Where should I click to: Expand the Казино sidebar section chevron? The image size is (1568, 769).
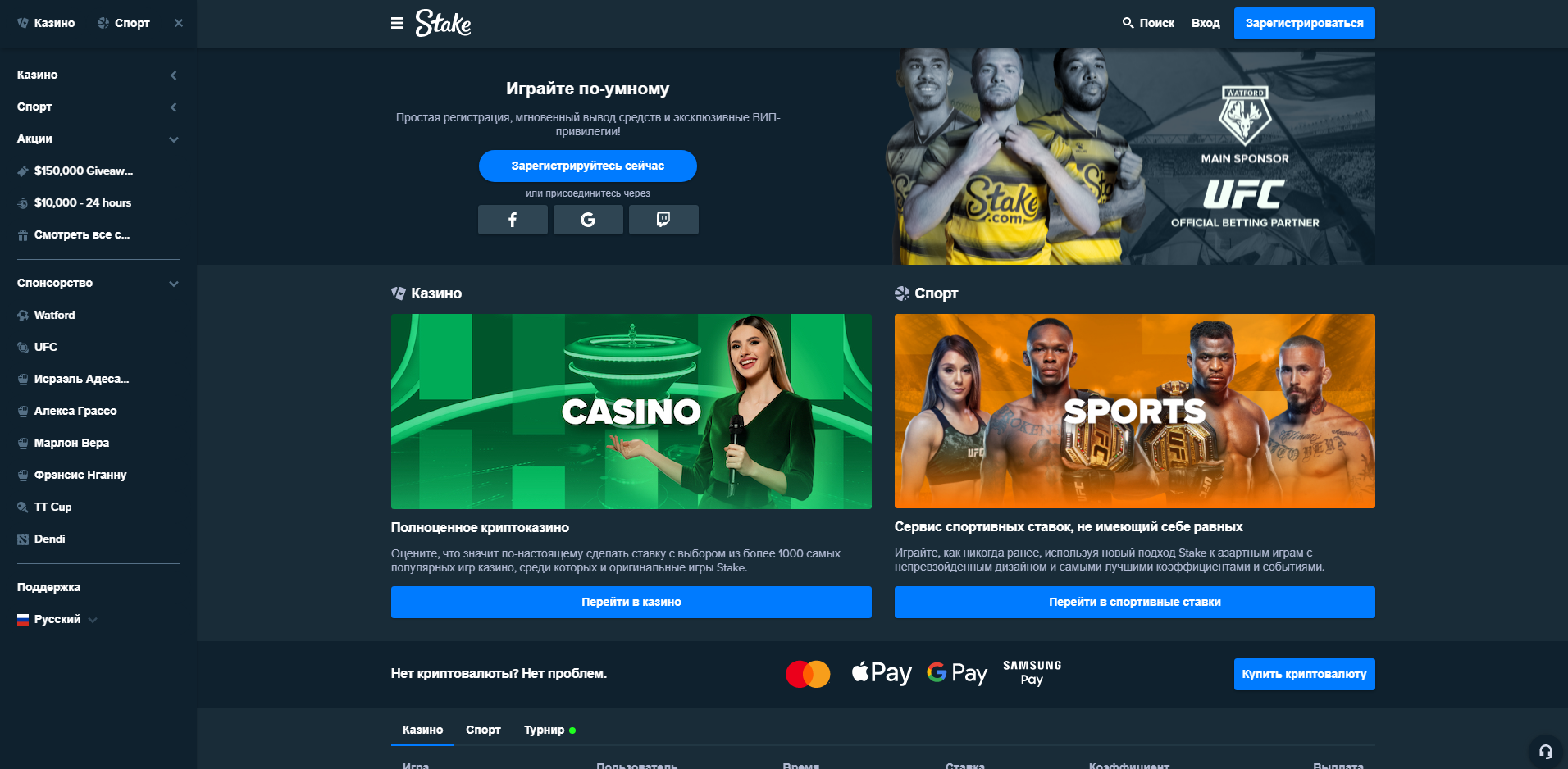click(173, 75)
